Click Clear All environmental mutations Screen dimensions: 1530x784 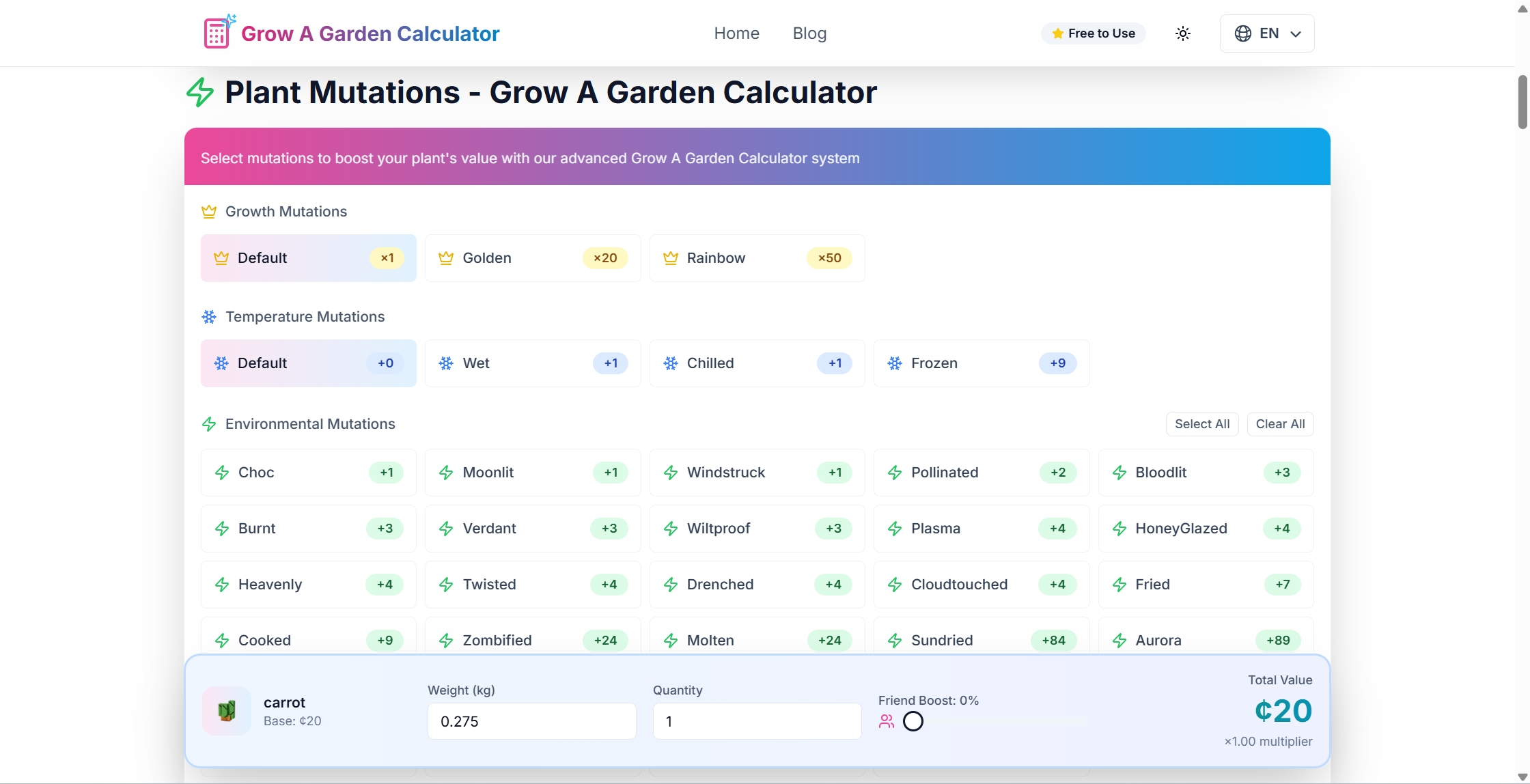pos(1280,424)
